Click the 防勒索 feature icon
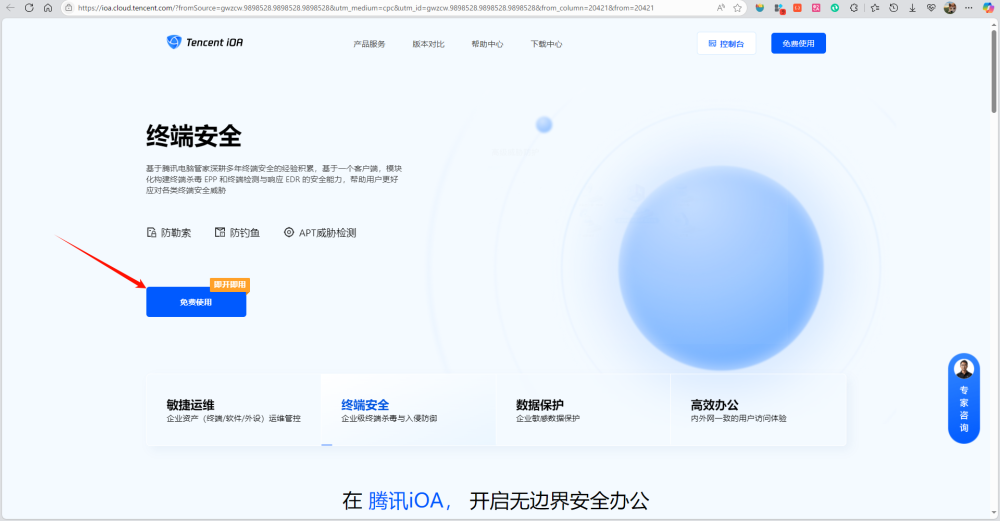The height and width of the screenshot is (521, 1000). 151,233
